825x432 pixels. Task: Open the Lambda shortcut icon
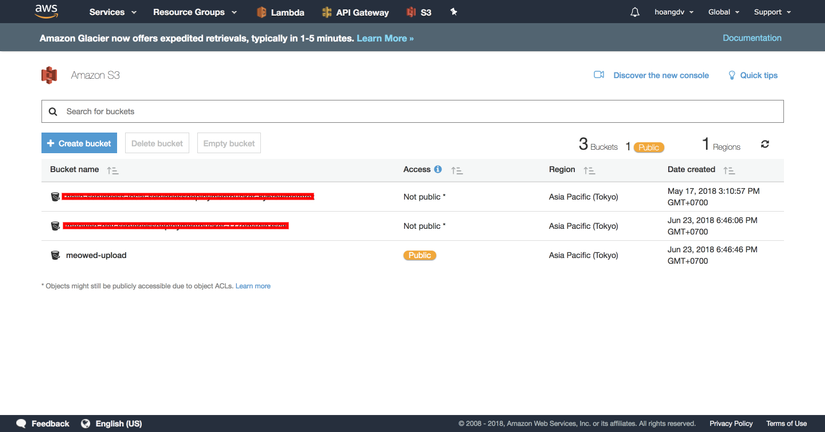[x=261, y=12]
